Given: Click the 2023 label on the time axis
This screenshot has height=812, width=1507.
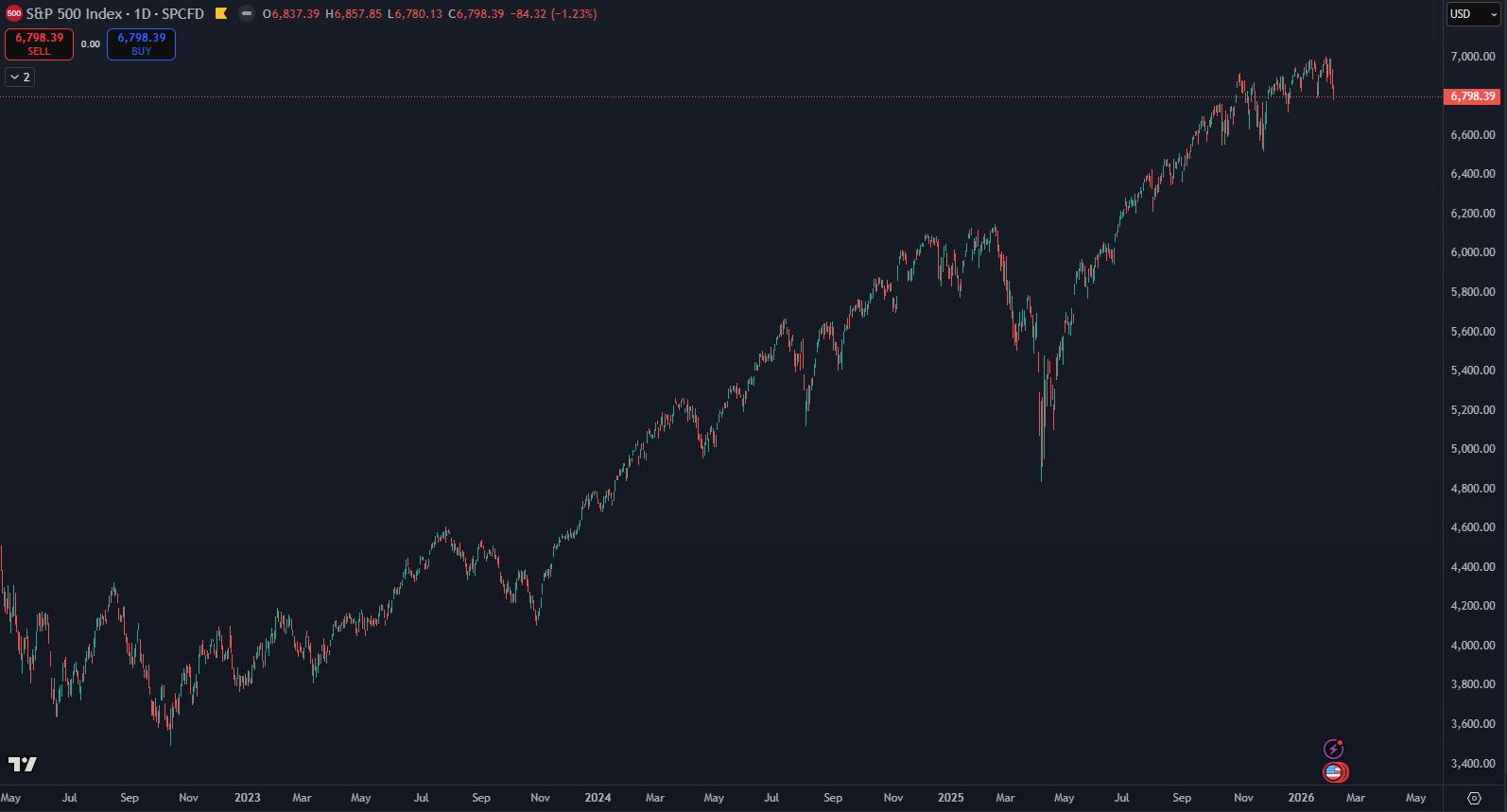Looking at the screenshot, I should tap(248, 798).
